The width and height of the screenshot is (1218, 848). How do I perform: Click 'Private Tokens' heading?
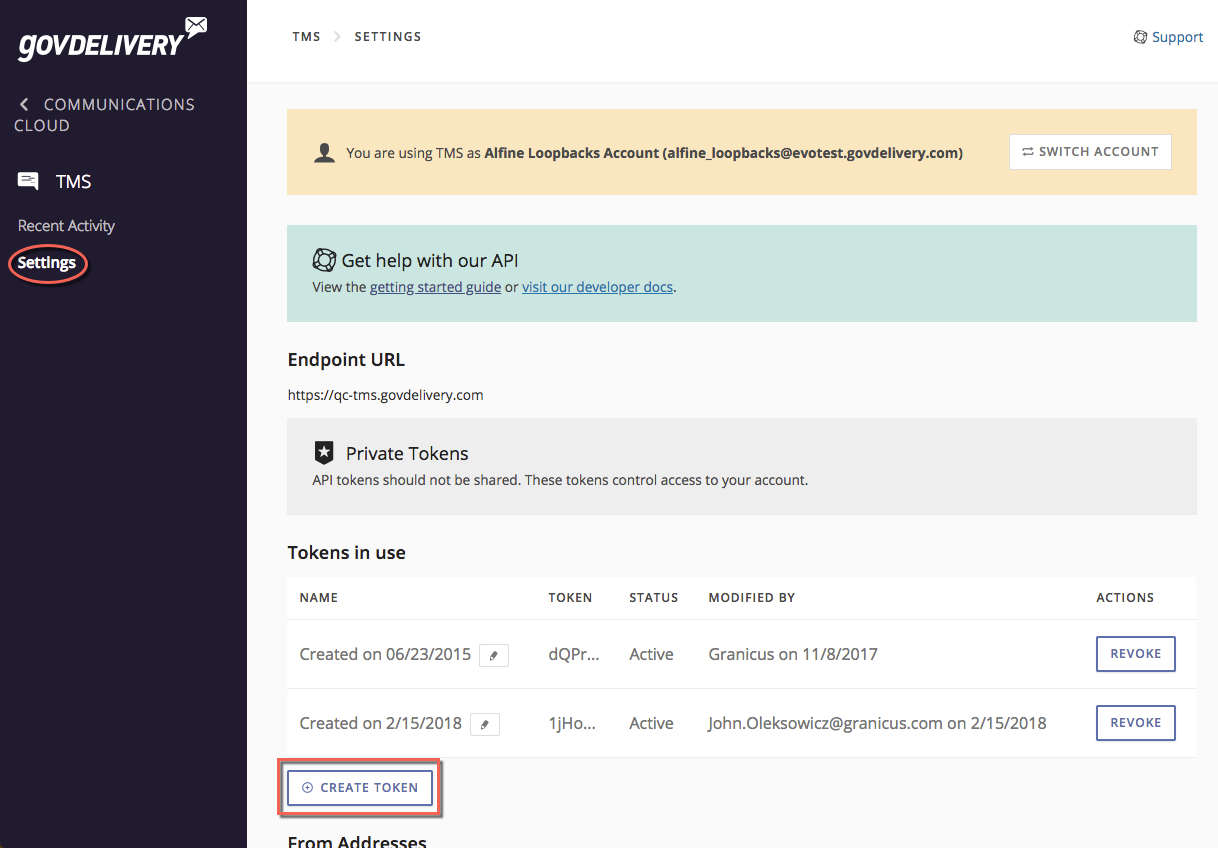(407, 453)
